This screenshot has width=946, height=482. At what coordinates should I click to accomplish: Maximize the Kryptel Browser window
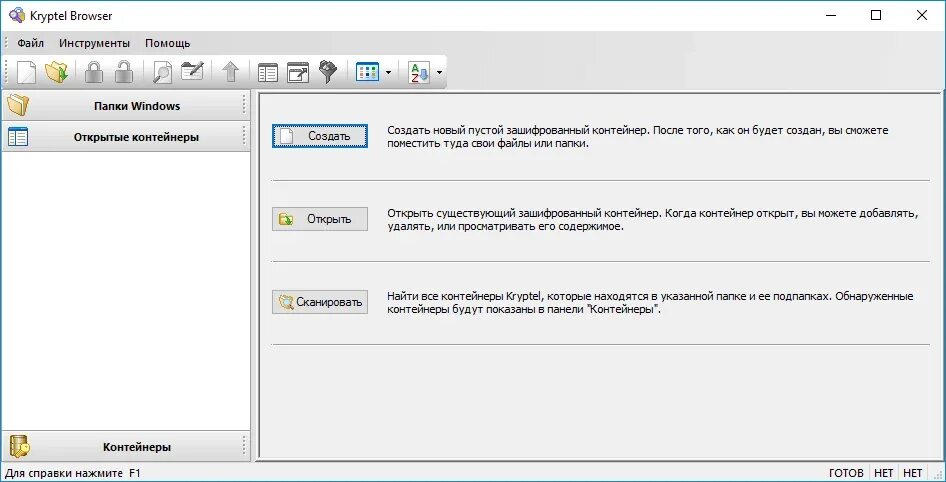tap(876, 16)
